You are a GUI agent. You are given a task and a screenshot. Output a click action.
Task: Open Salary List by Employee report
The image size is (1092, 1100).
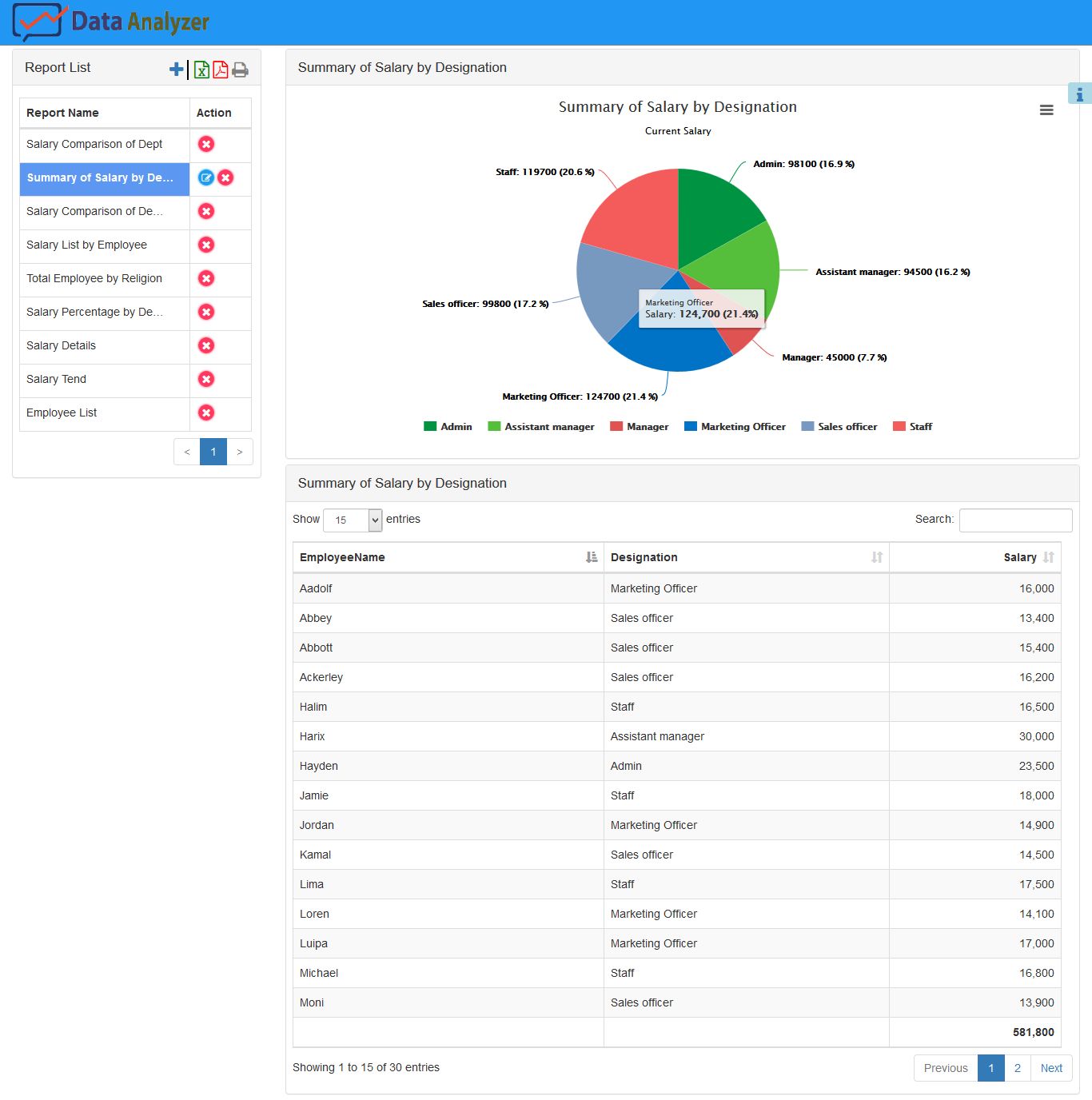tap(86, 245)
